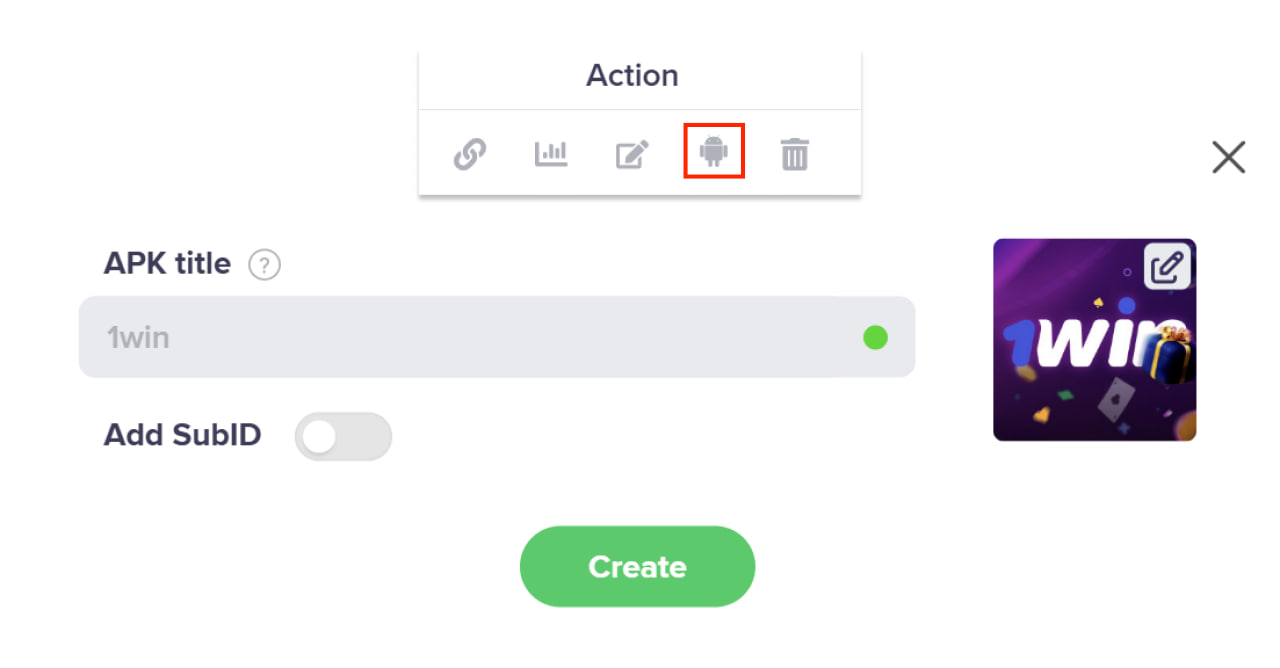The height and width of the screenshot is (668, 1280).
Task: Click the gift box in the thumbnail
Action: tap(1172, 355)
